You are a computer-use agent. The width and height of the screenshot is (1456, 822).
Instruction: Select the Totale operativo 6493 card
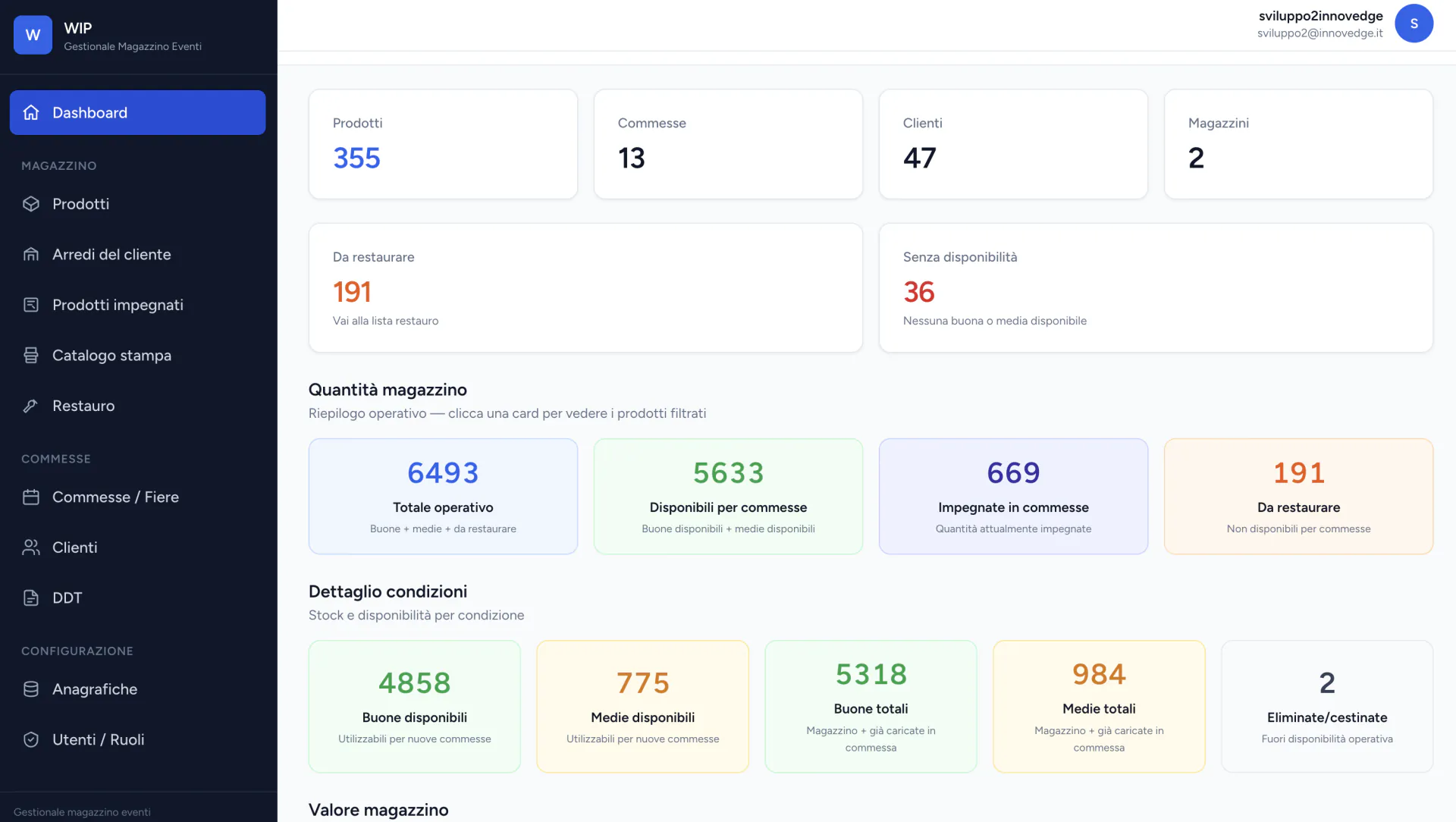443,496
